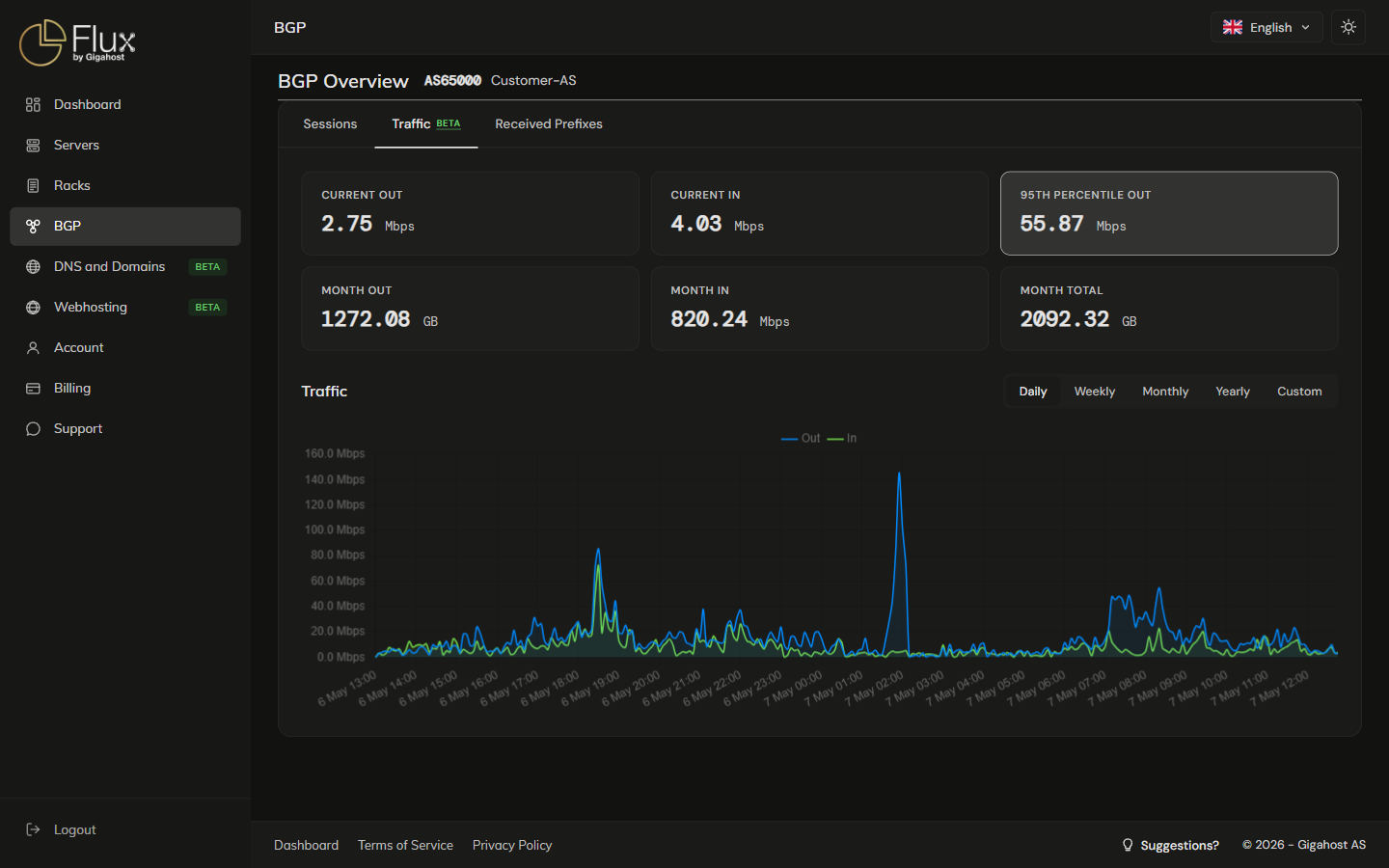The width and height of the screenshot is (1389, 868).
Task: Select the Daily traffic range
Action: click(x=1033, y=392)
